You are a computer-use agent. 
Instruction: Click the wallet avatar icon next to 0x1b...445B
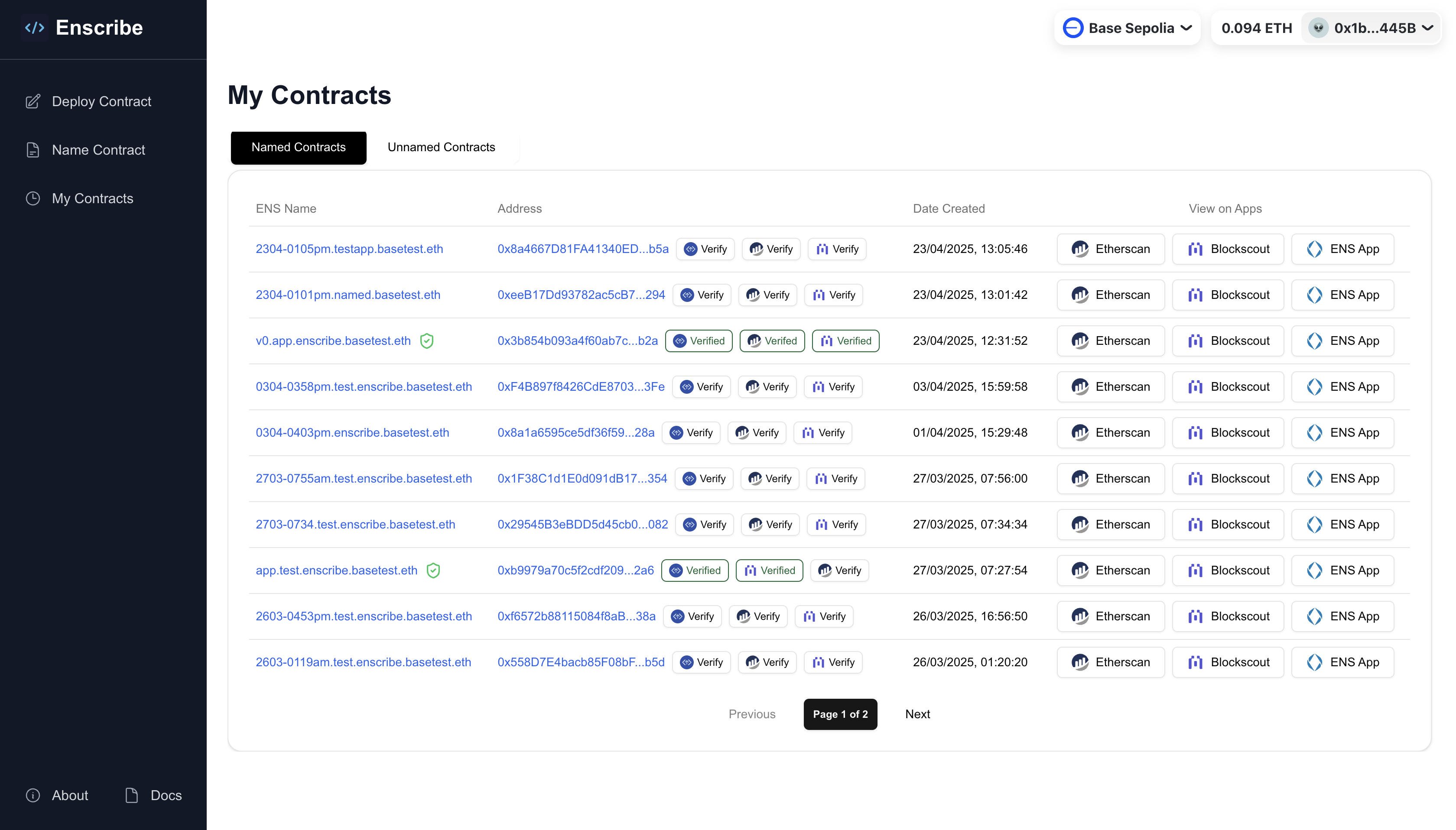(1318, 28)
